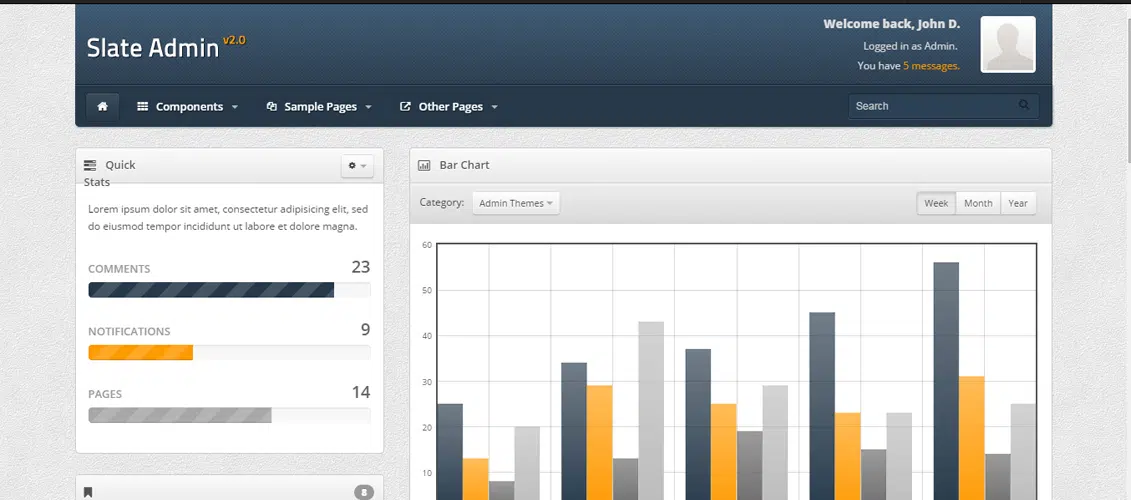This screenshot has height=500, width=1131.
Task: Switch chart range to Week
Action: (x=936, y=203)
